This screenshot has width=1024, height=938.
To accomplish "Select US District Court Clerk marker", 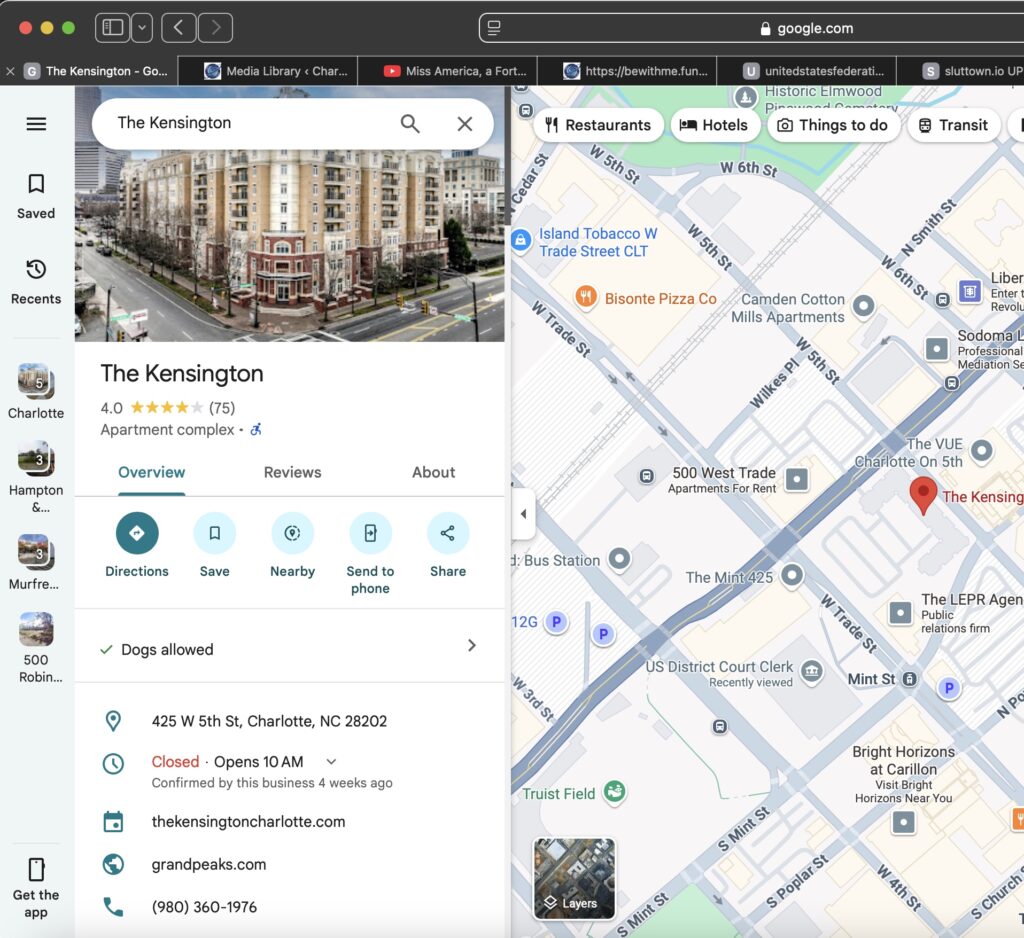I will (812, 671).
